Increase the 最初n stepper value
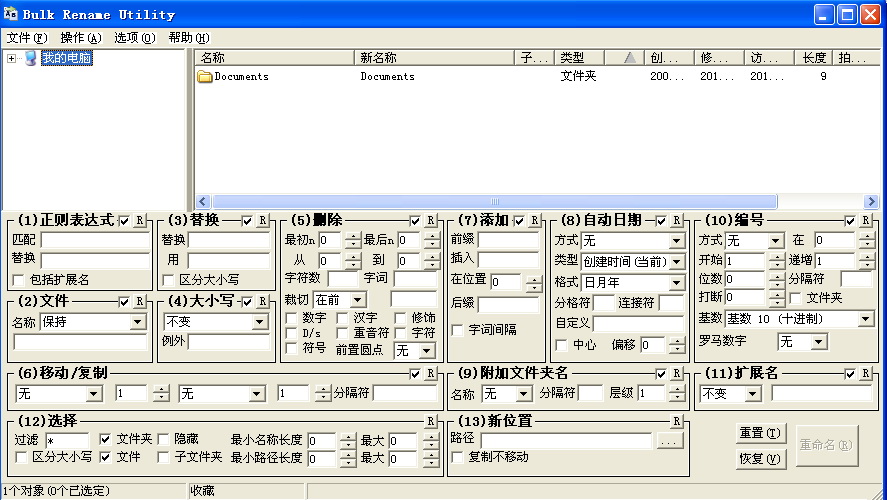 pos(353,236)
